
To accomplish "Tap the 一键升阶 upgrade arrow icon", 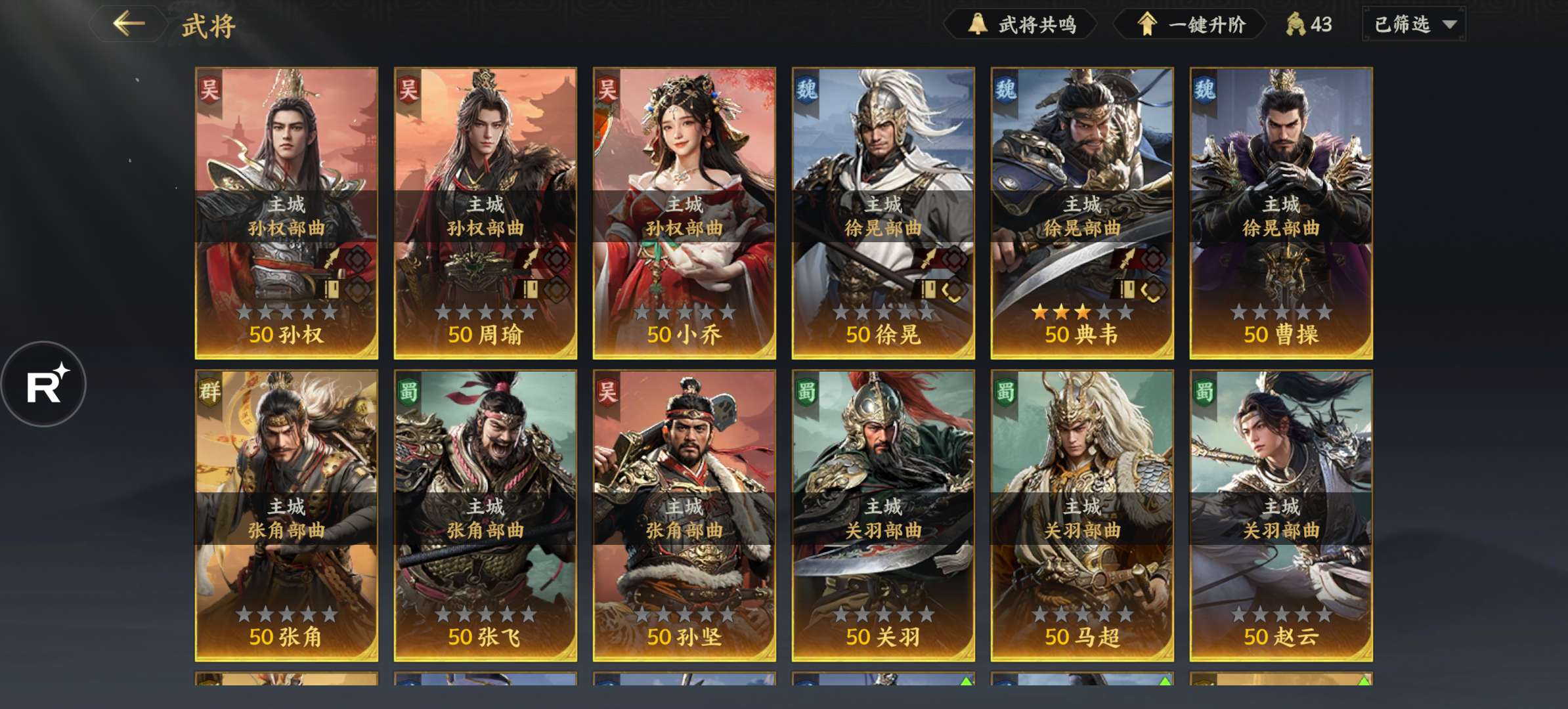I will 1146,24.
